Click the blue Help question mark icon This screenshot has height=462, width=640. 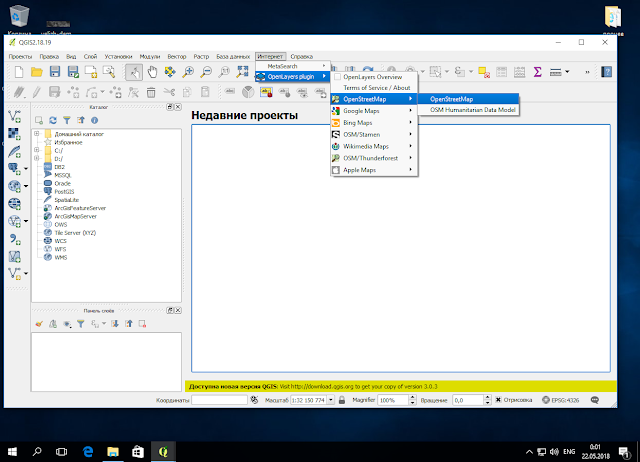coord(607,72)
